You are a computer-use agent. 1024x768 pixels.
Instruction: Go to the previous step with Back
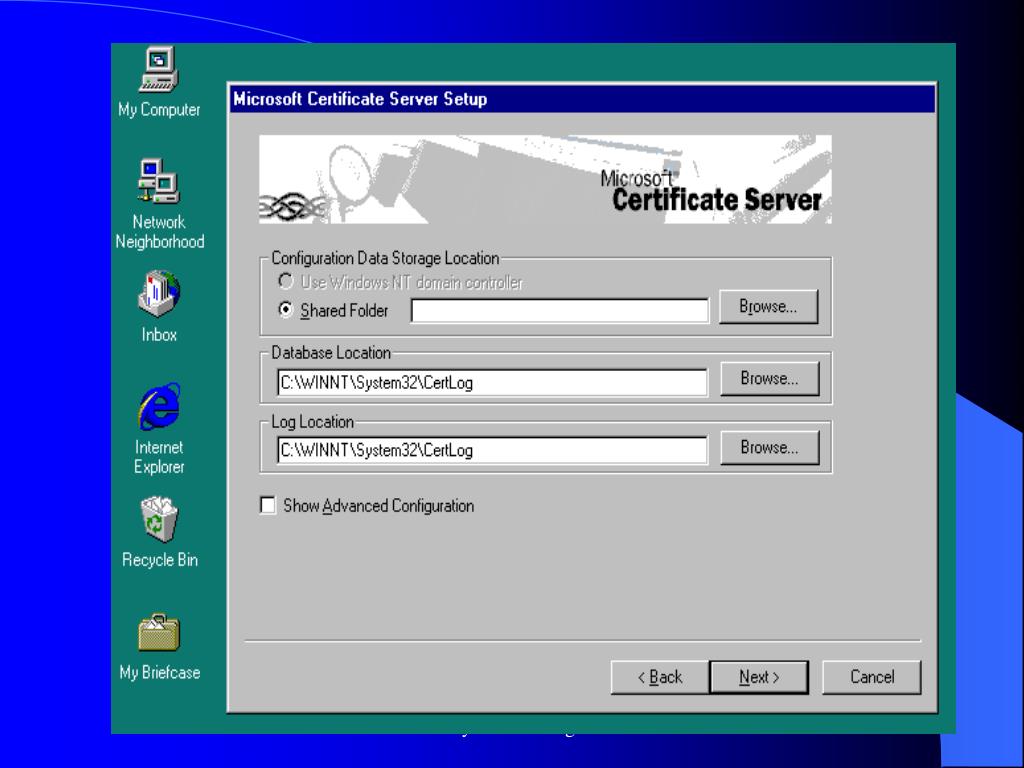(x=660, y=677)
